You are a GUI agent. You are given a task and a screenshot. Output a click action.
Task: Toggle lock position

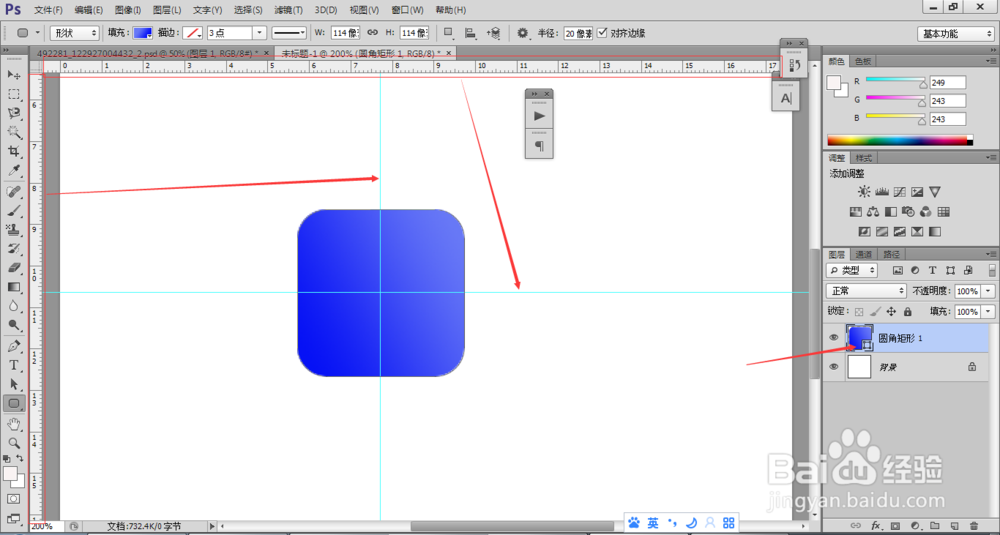click(x=892, y=312)
